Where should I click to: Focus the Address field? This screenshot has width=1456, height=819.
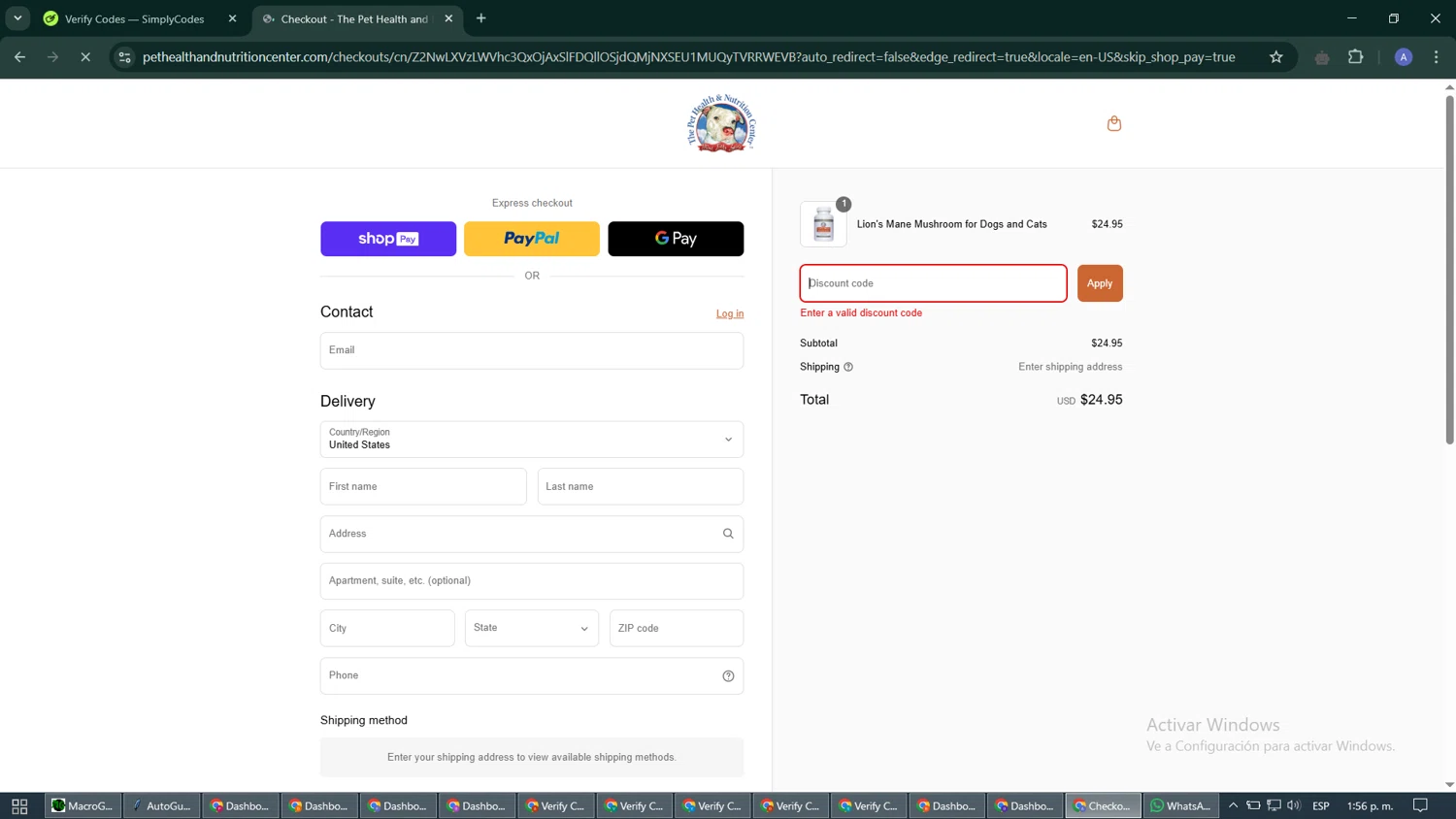click(532, 534)
